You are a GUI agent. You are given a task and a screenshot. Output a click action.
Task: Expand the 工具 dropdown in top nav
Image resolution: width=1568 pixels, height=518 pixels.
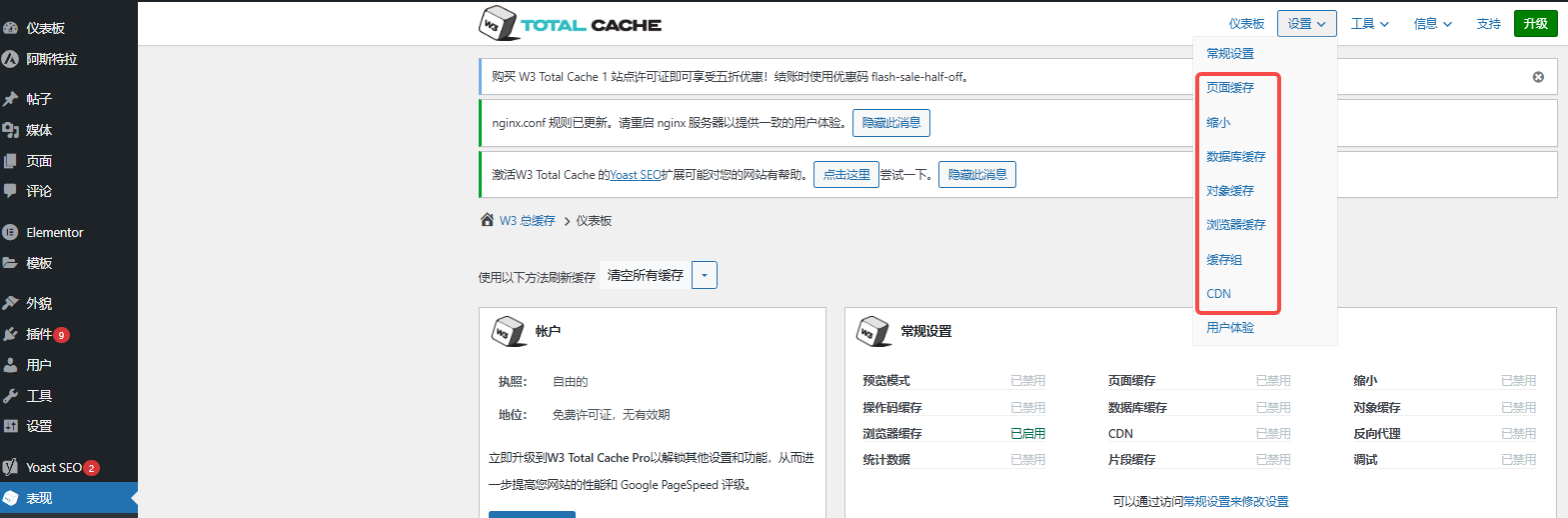pos(1369,24)
